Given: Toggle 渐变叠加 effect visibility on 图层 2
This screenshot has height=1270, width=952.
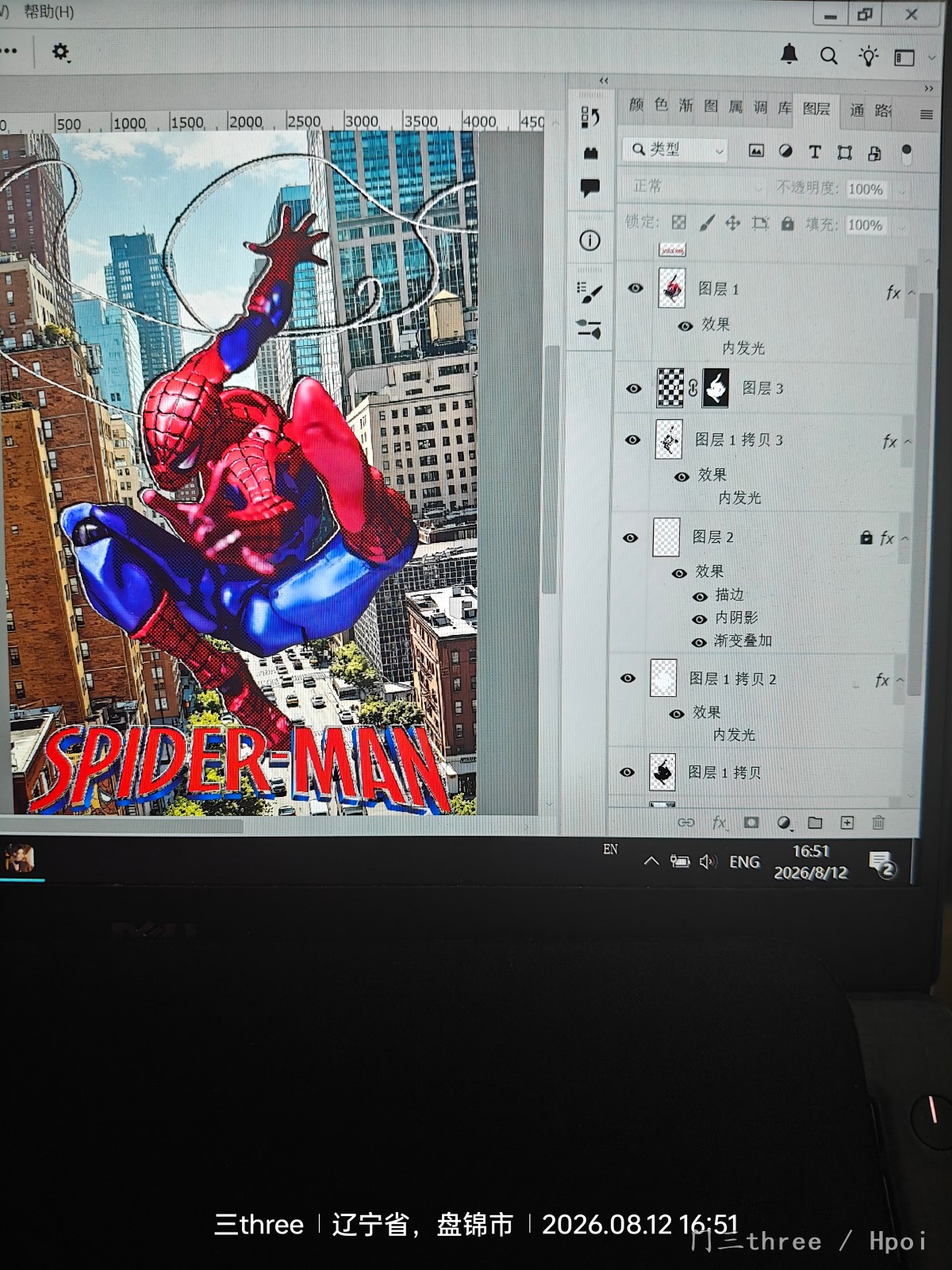Looking at the screenshot, I should [x=698, y=641].
